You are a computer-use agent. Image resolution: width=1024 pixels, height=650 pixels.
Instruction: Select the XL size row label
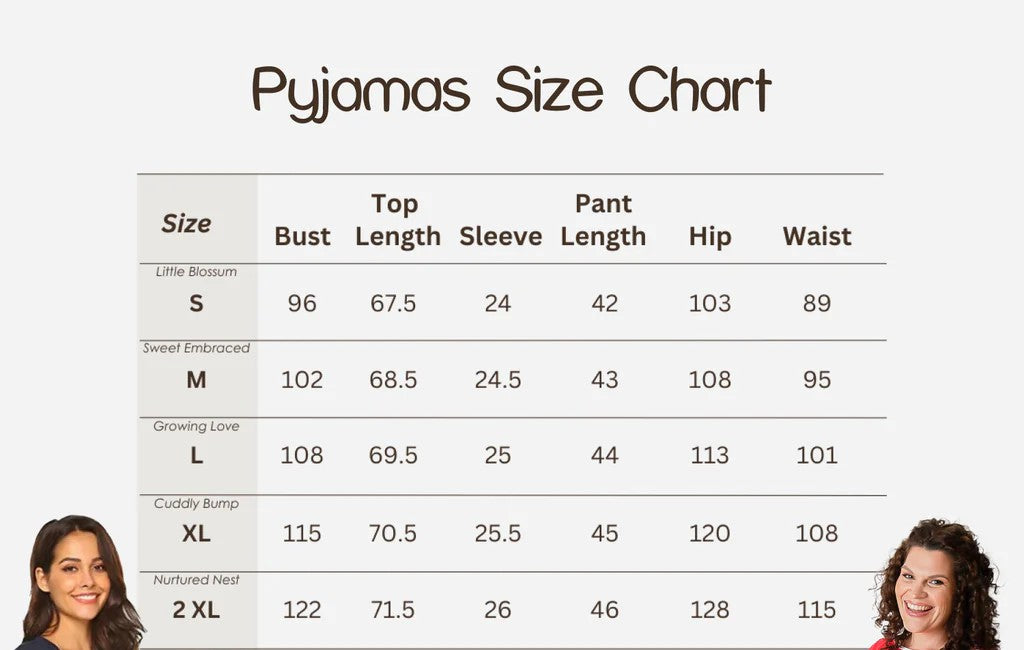tap(196, 534)
